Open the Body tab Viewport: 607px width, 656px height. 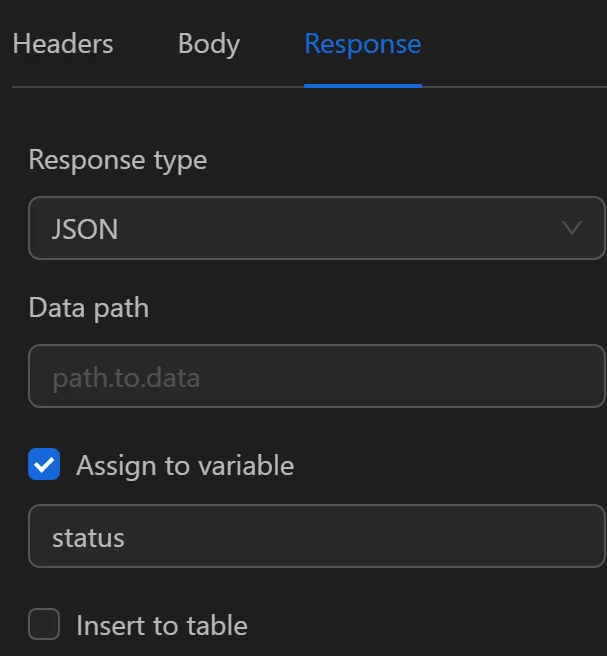point(208,44)
